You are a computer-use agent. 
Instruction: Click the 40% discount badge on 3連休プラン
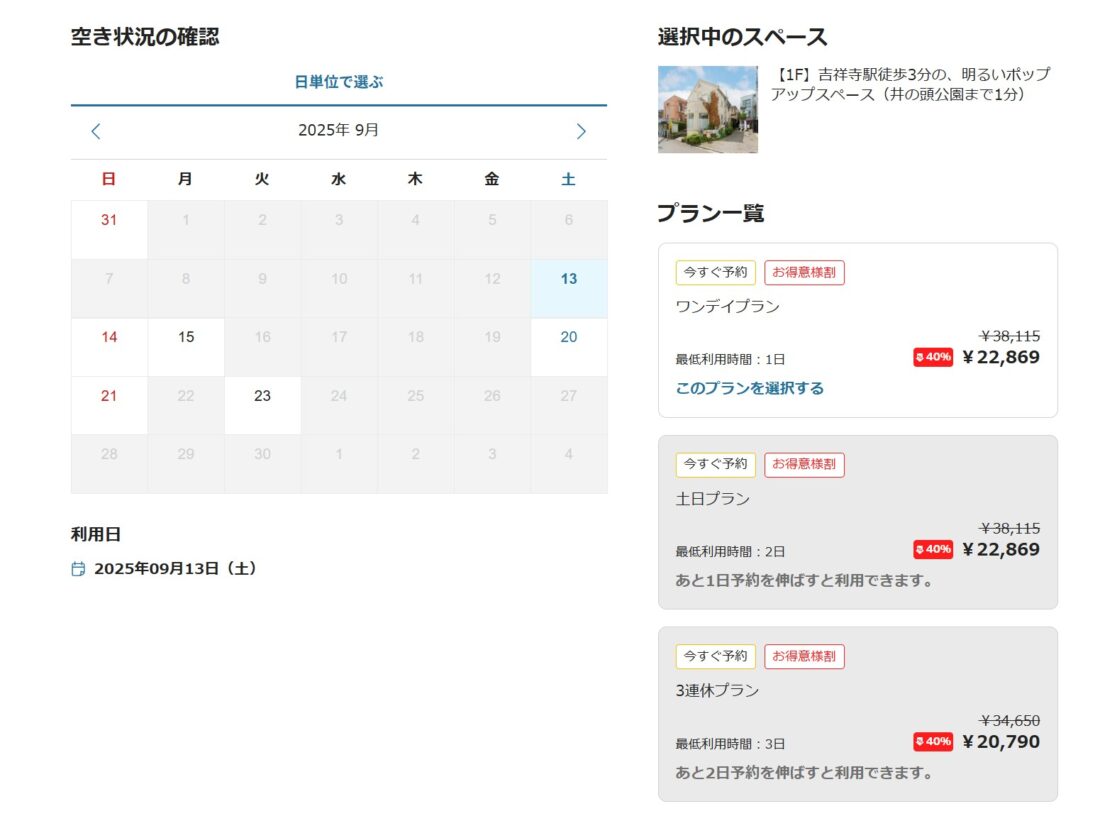(x=932, y=741)
